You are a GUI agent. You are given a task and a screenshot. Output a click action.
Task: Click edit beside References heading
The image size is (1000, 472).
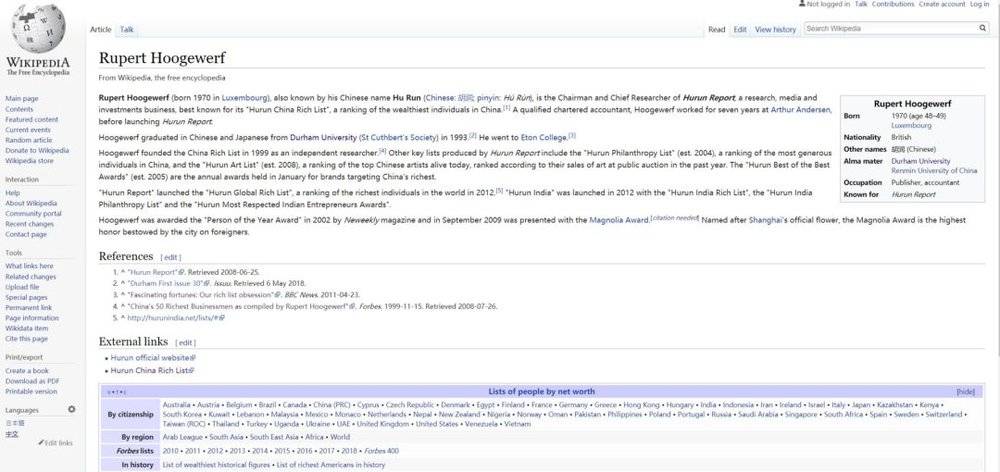(x=172, y=257)
